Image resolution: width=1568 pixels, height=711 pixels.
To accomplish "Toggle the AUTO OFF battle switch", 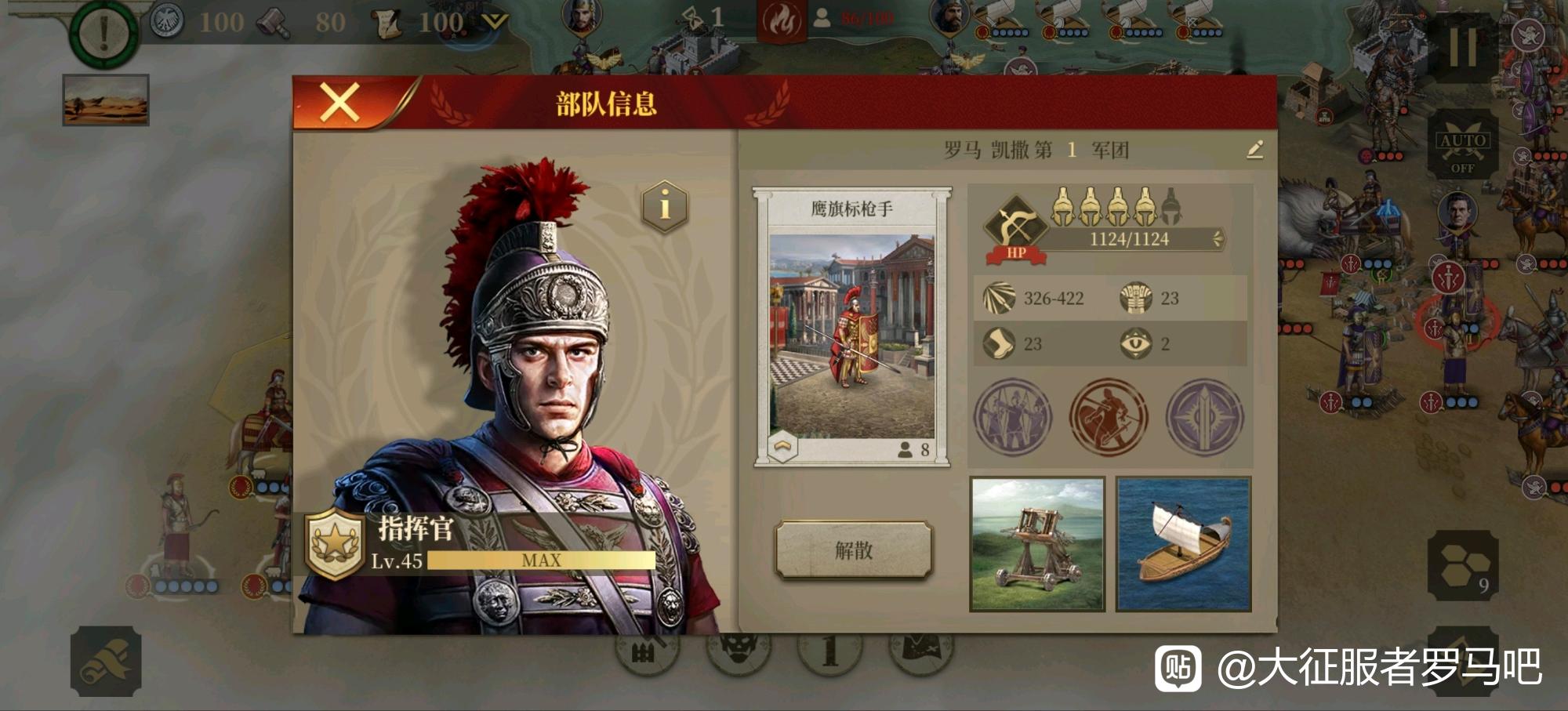I will [1462, 147].
